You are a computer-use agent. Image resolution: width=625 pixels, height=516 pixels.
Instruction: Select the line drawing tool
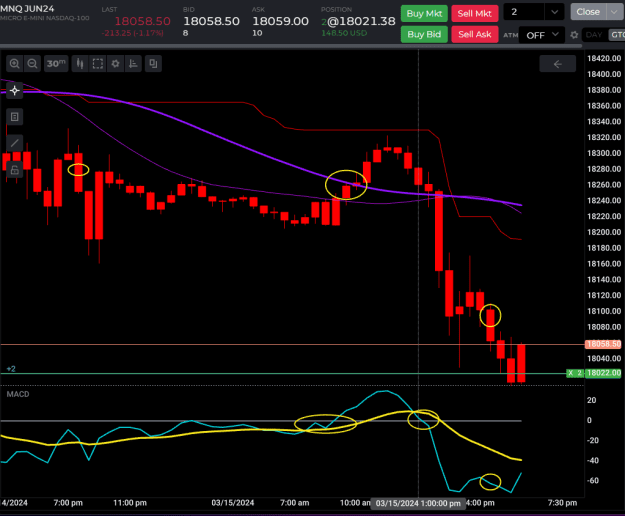point(15,143)
